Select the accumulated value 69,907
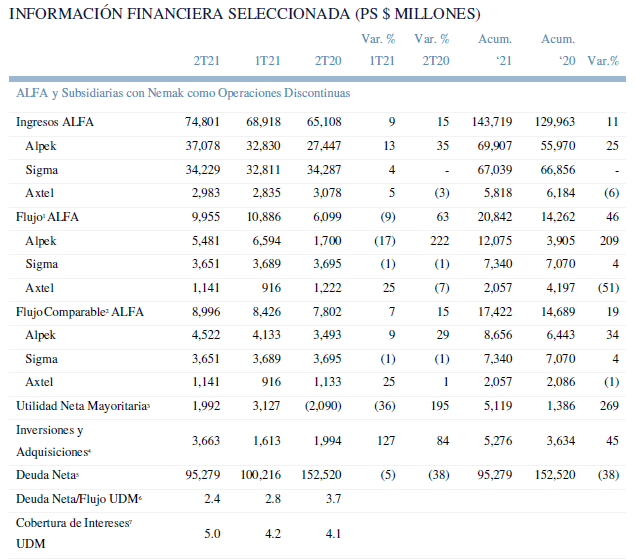This screenshot has height=560, width=635. pyautogui.click(x=495, y=146)
